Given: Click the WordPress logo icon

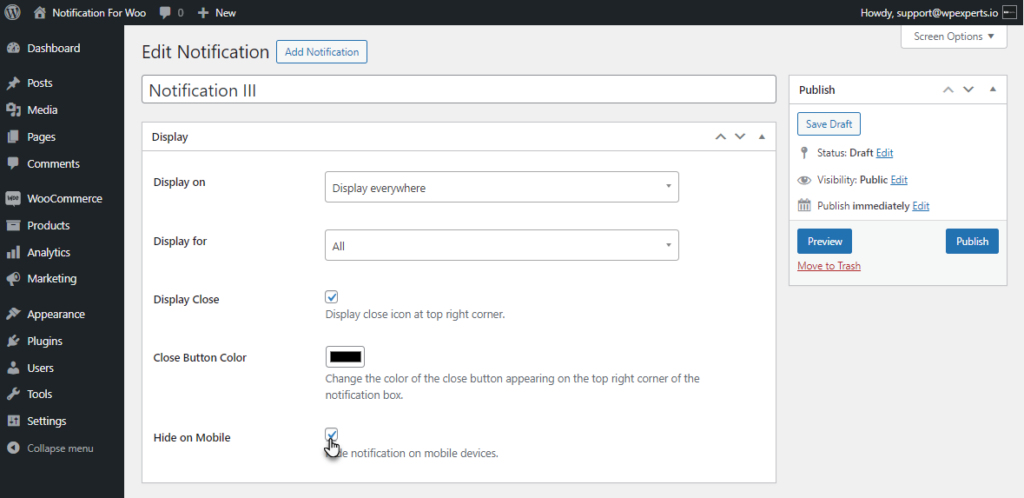Looking at the screenshot, I should pos(12,12).
